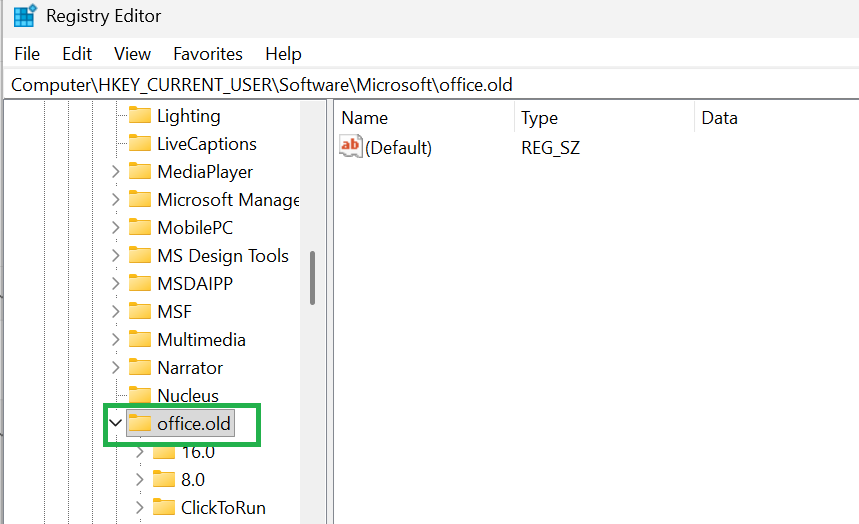Click the office.old folder icon

coord(140,423)
